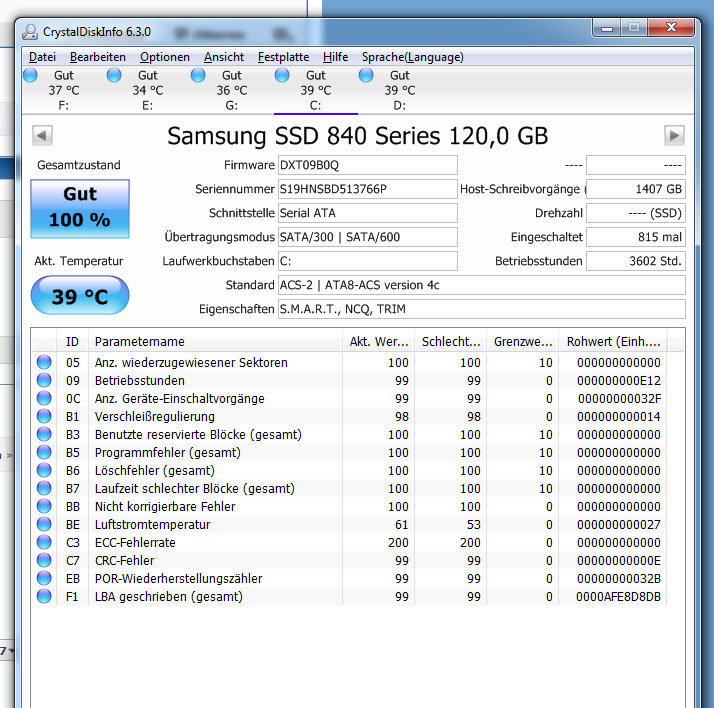Image resolution: width=714 pixels, height=708 pixels.
Task: Select Benutzte reservierte Blöcke (gesamt) text
Action: (198, 434)
